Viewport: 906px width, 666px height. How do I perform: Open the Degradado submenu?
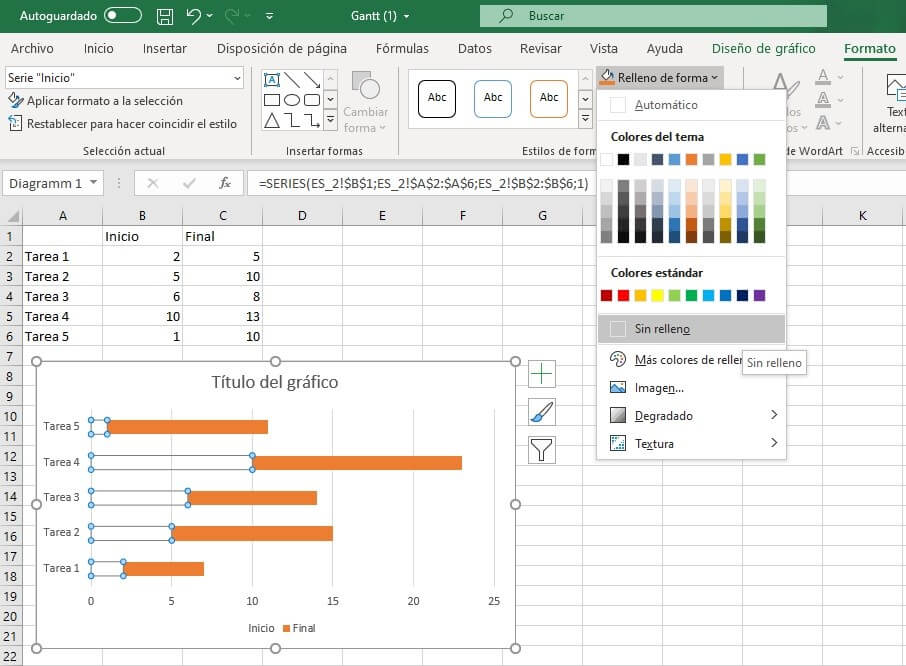click(691, 415)
